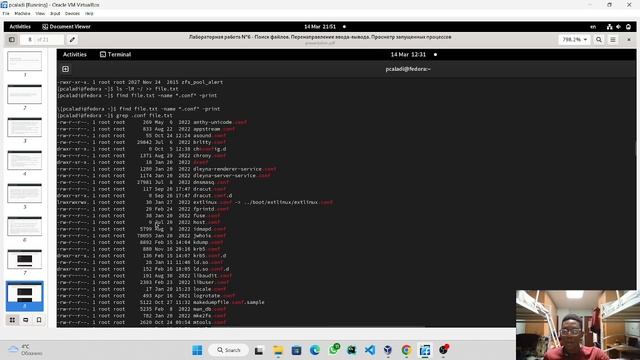Open the VirtualBox Machine menu
Viewport: 640px width, 360px height.
click(x=22, y=13)
